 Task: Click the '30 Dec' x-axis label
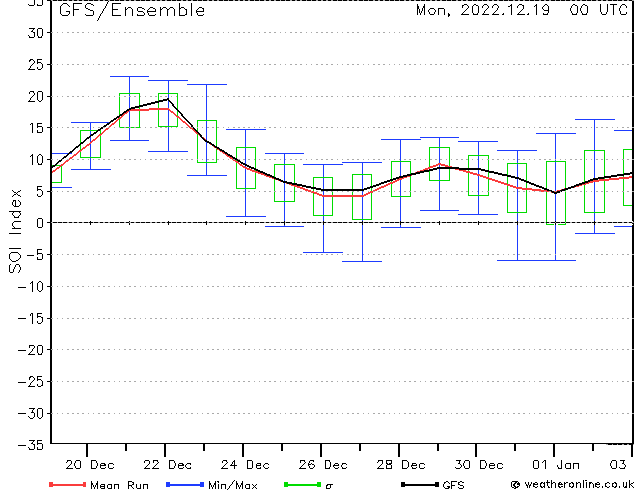479,465
